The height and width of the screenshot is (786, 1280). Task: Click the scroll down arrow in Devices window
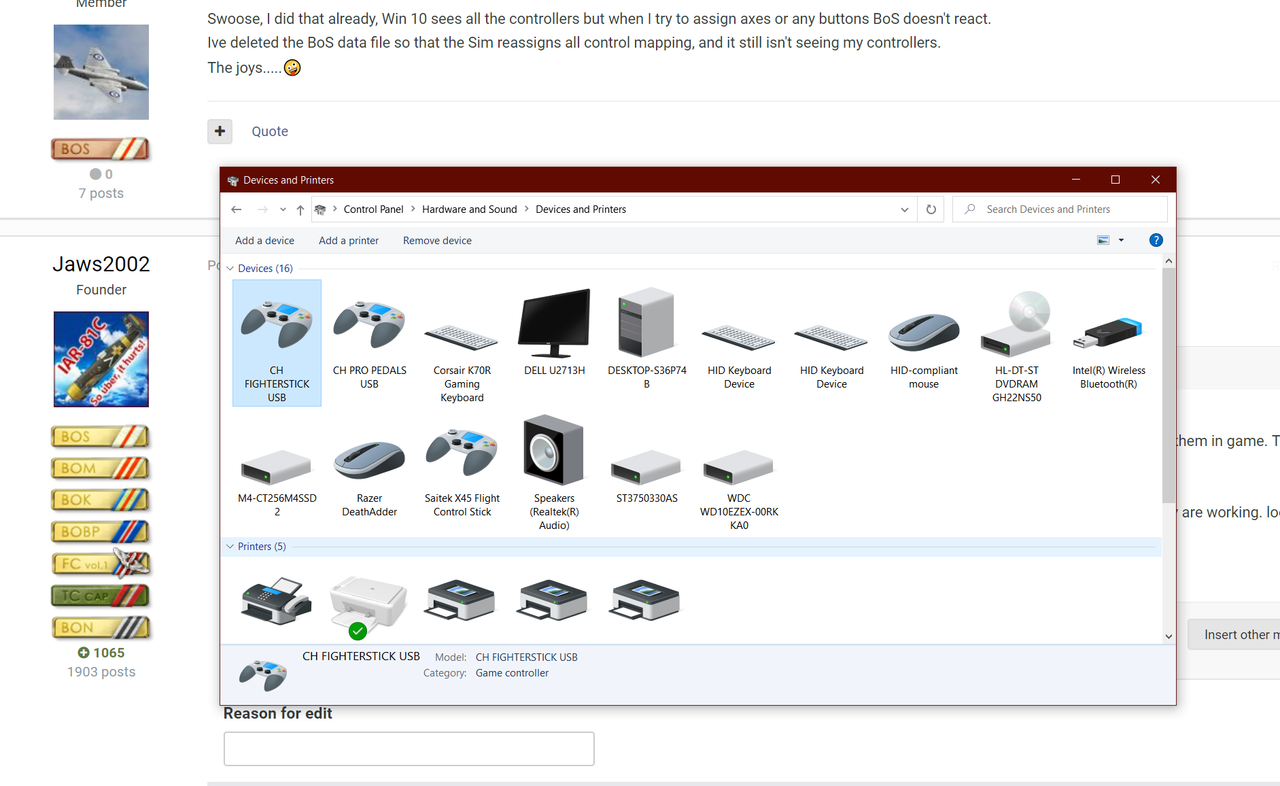pos(1169,636)
